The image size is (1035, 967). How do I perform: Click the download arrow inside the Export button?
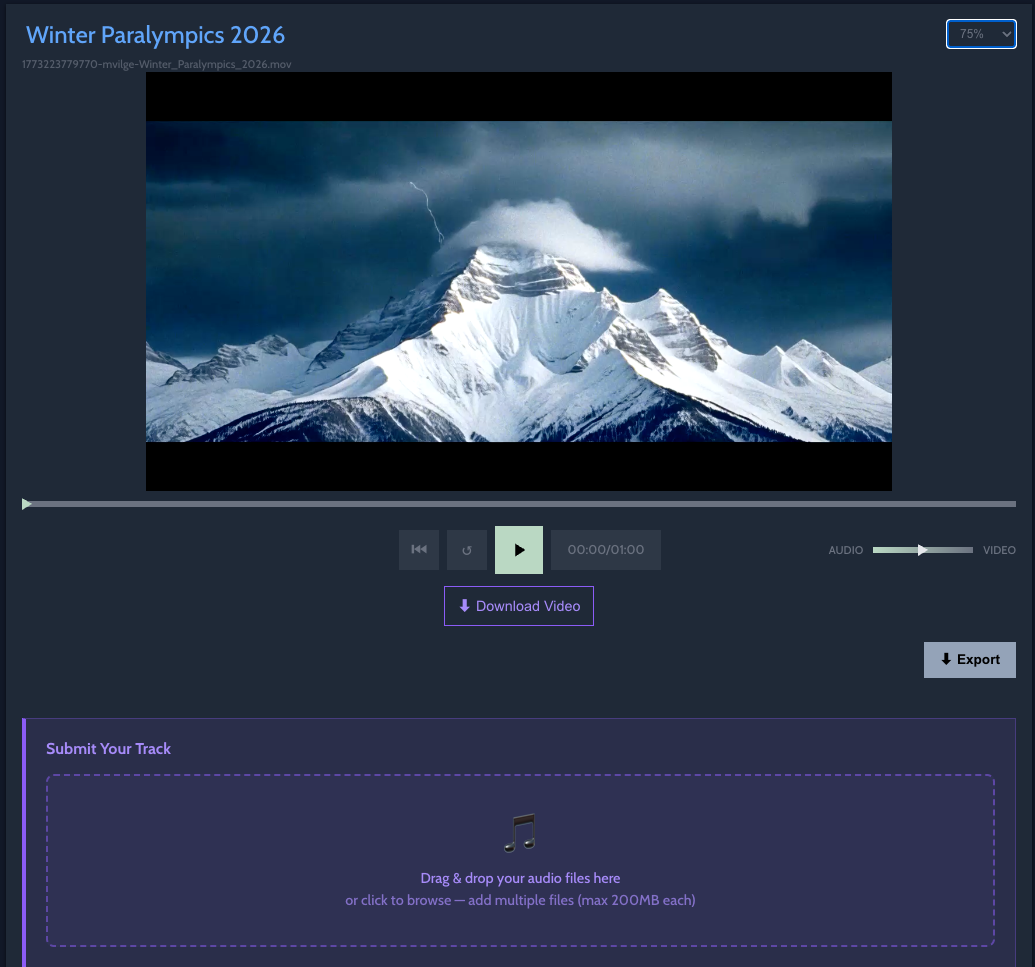947,659
